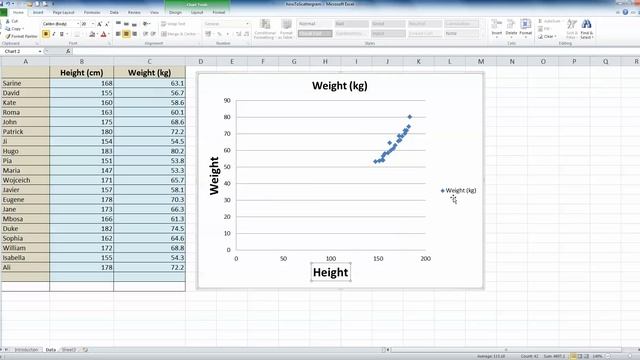Screen dimensions: 640x360
Task: Click Top Align icon
Action: click(x=118, y=24)
